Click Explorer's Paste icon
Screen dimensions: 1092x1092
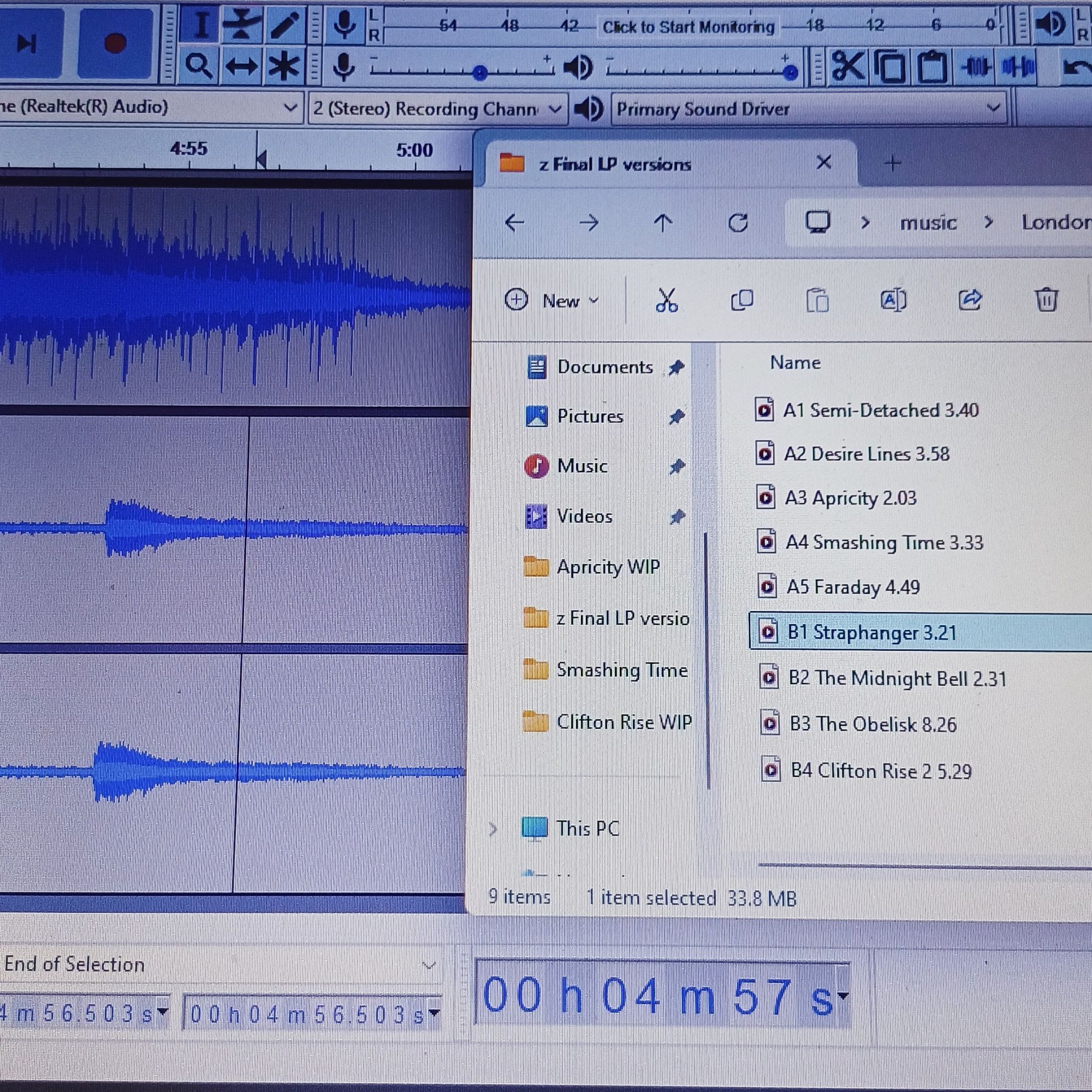point(817,300)
